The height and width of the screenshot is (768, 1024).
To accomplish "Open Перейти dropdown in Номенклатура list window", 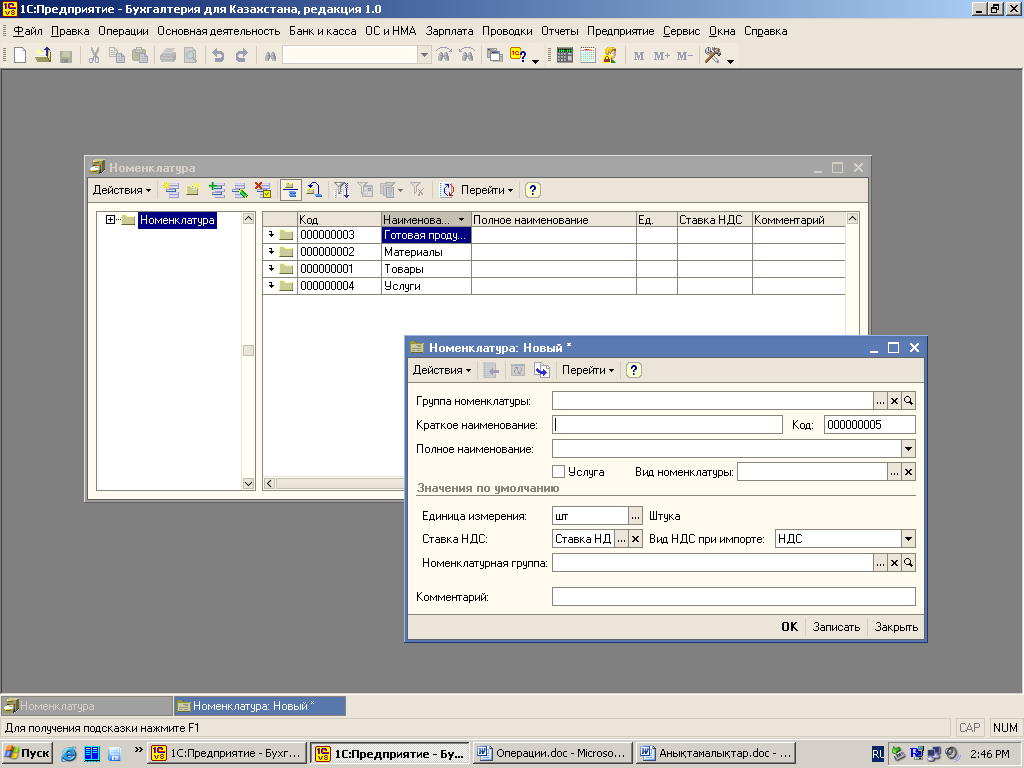I will click(487, 190).
